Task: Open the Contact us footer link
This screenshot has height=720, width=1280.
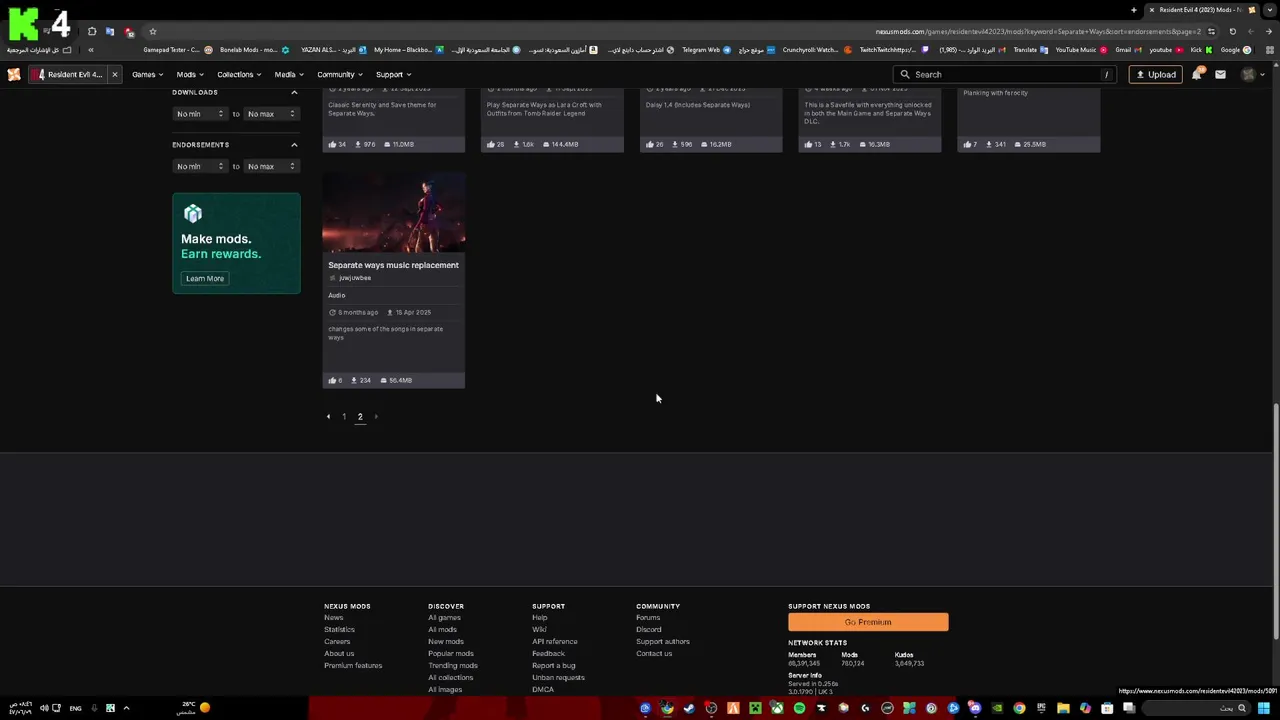Action: 654,653
